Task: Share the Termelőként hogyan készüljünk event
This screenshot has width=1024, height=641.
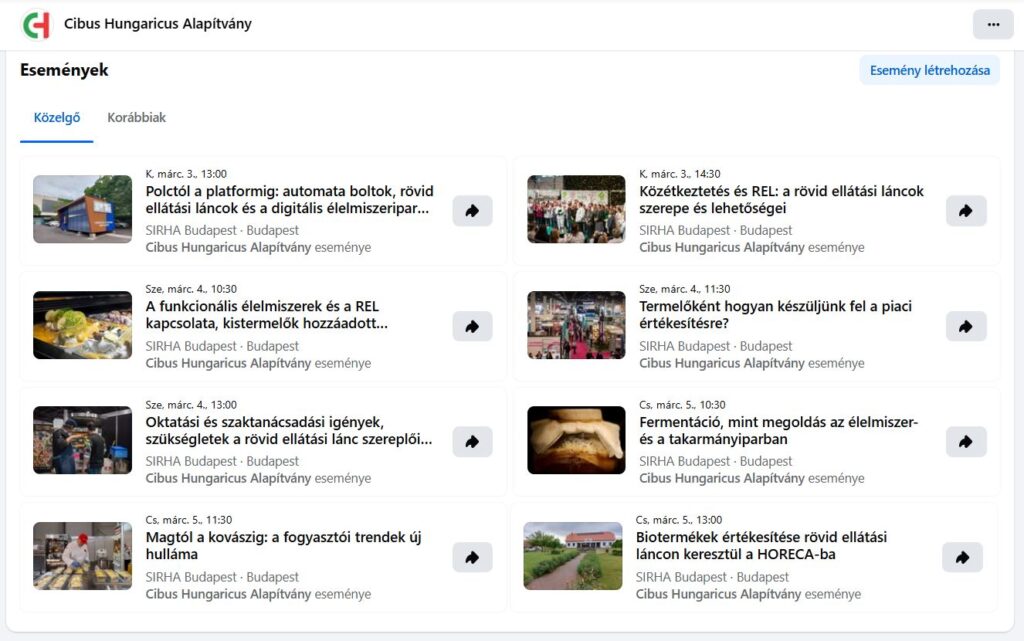Action: tap(966, 326)
